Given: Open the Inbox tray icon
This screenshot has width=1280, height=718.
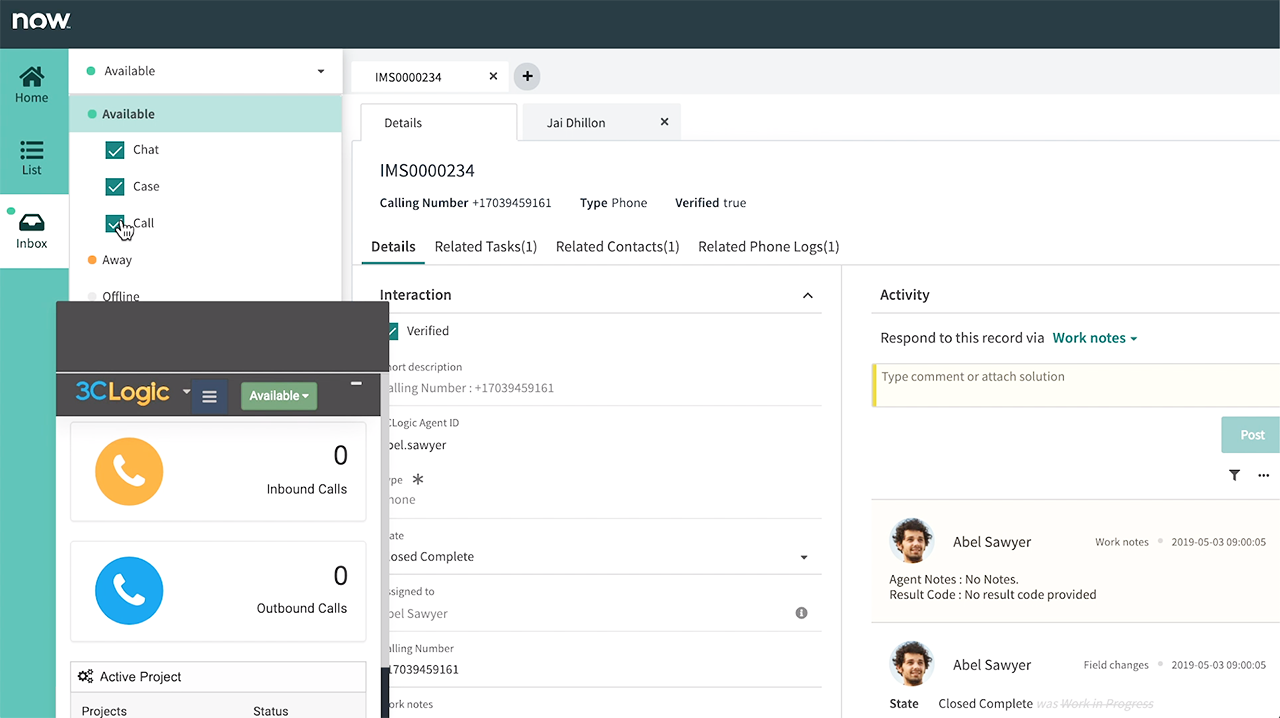Looking at the screenshot, I should (32, 224).
